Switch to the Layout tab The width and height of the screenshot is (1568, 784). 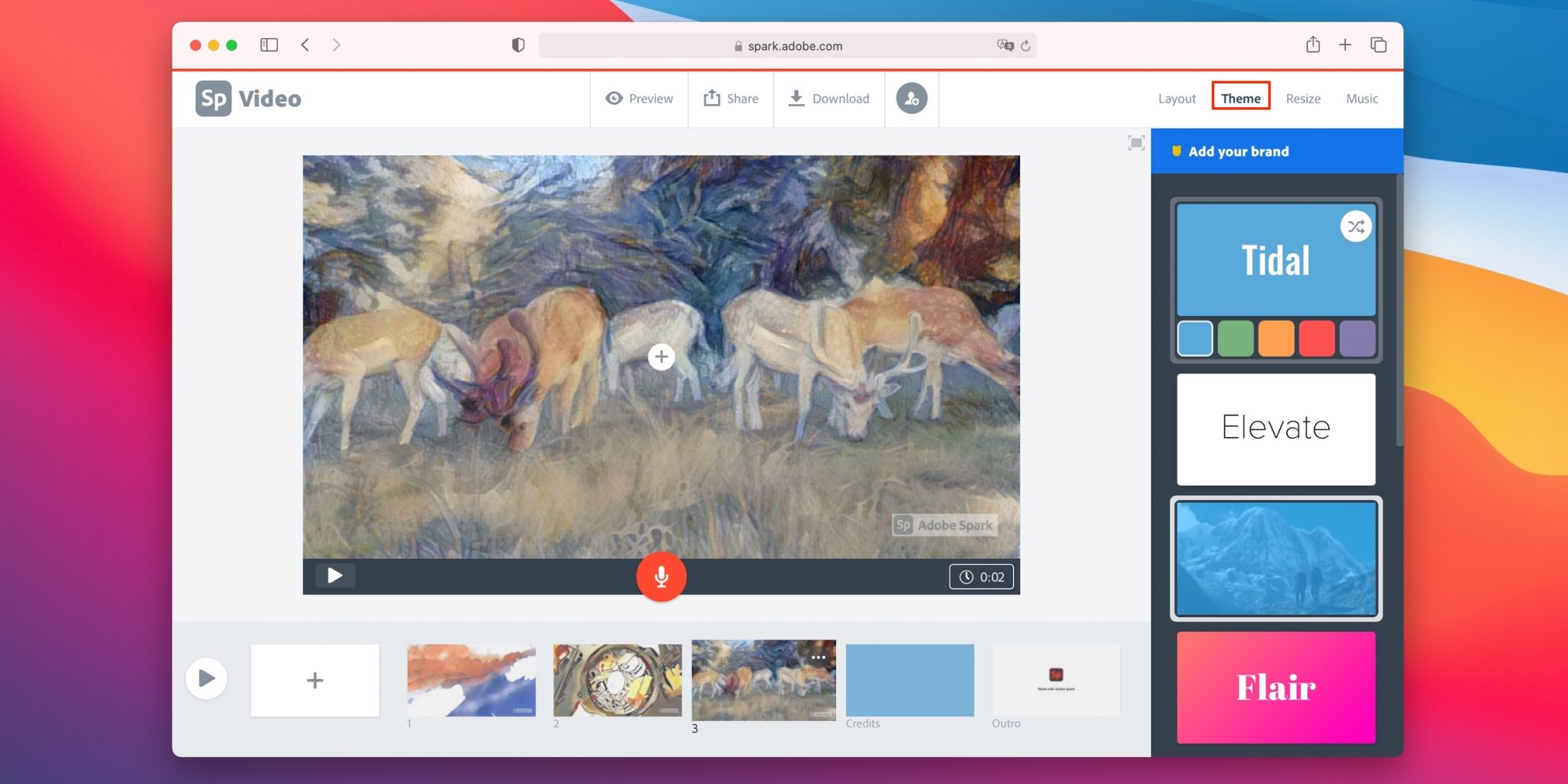(x=1176, y=99)
